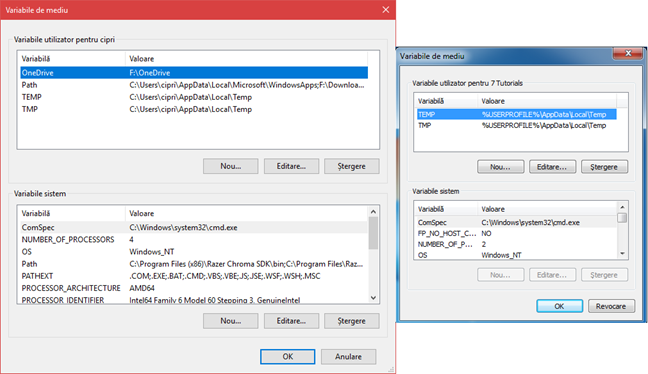Image resolution: width=648 pixels, height=374 pixels.
Task: Select the TMP variable in cipri's list
Action: point(194,110)
